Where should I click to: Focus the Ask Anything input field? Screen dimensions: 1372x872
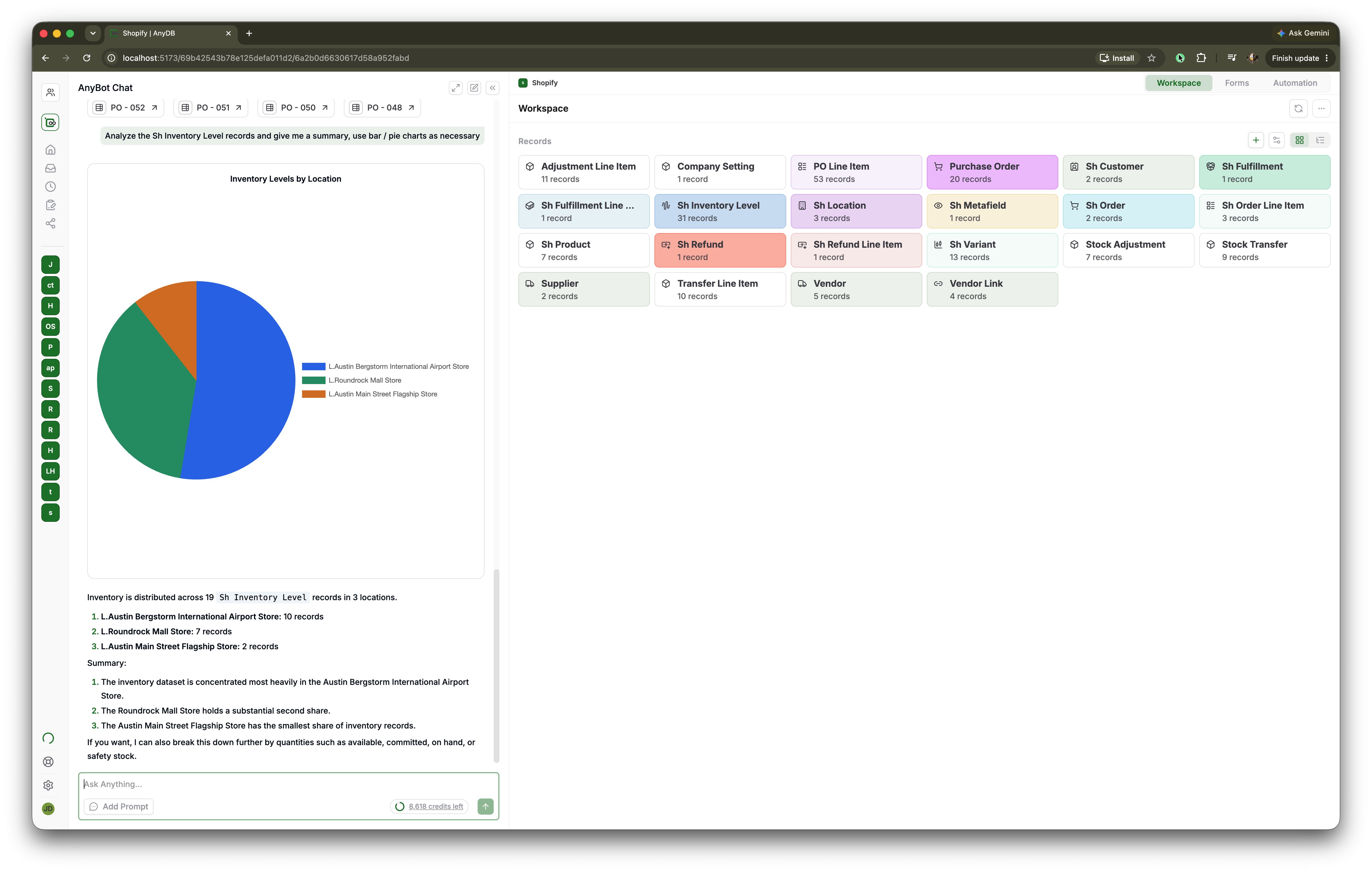click(x=288, y=784)
